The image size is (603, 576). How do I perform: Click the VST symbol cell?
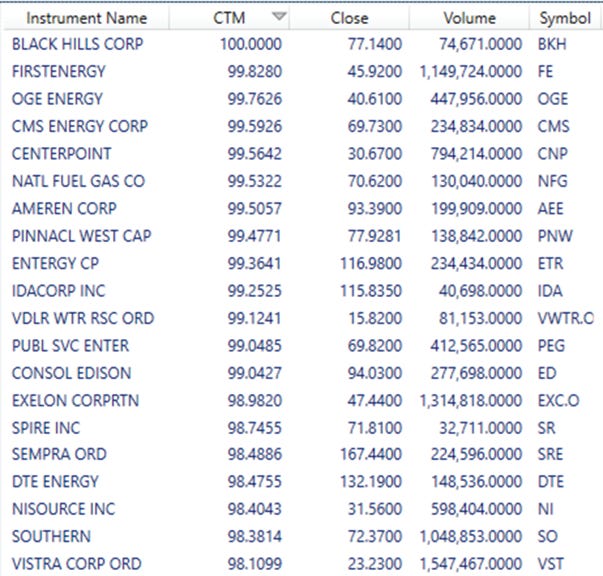(x=550, y=564)
